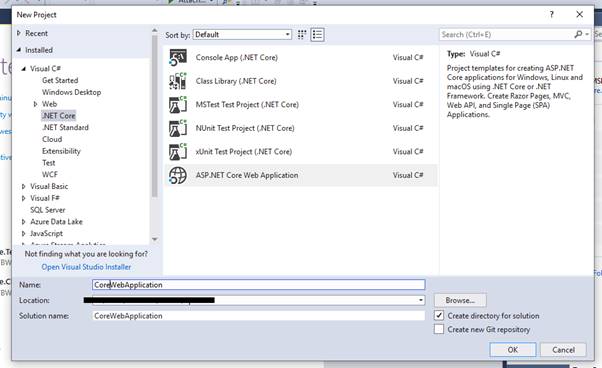Select the Test category

[48, 163]
